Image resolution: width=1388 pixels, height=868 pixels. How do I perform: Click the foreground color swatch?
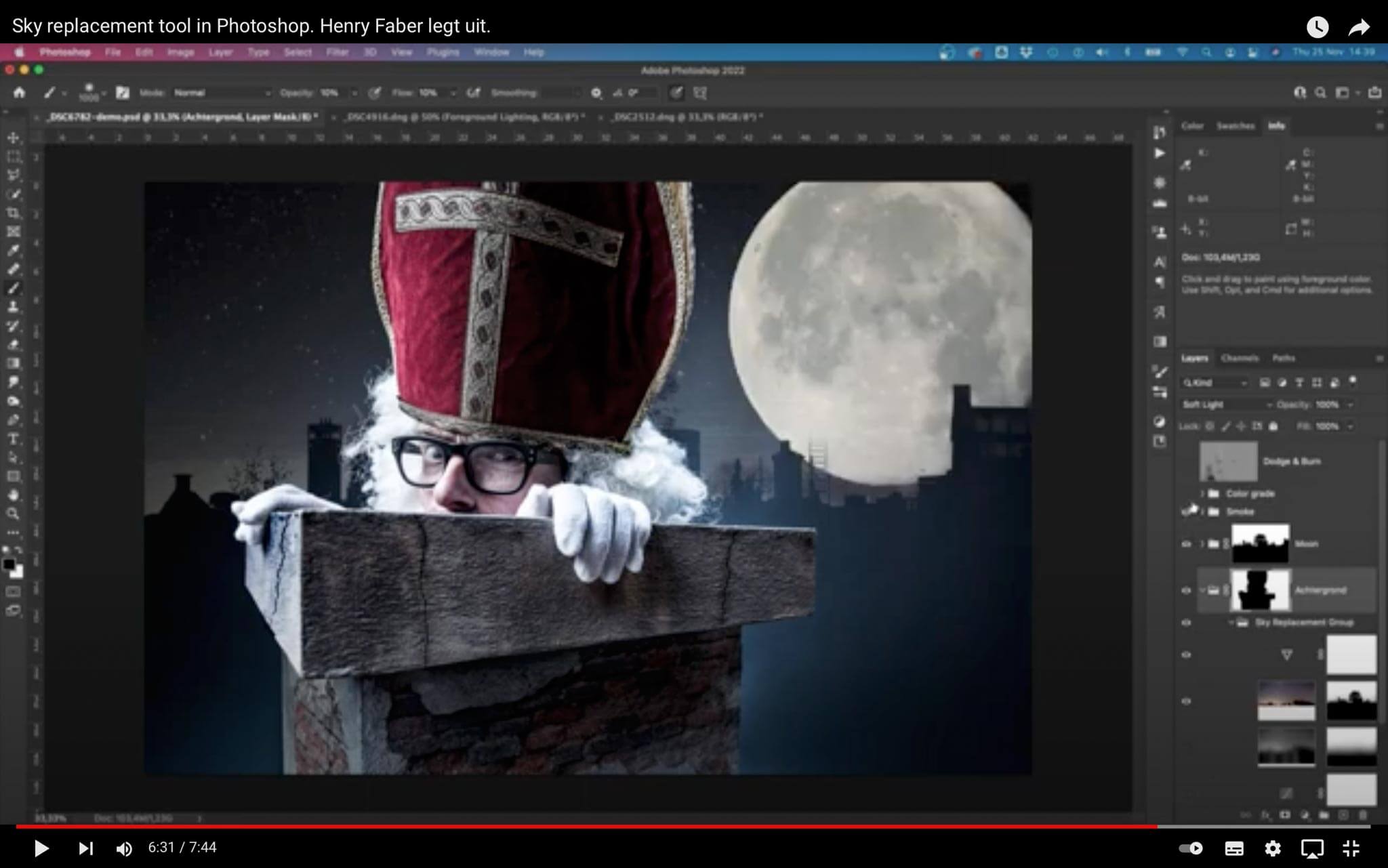click(x=9, y=564)
